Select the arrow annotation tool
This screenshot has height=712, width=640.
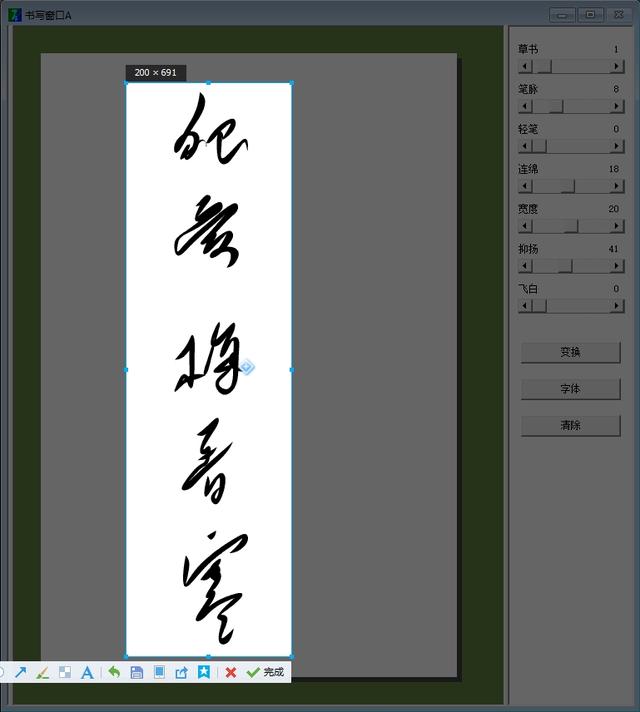click(20, 672)
